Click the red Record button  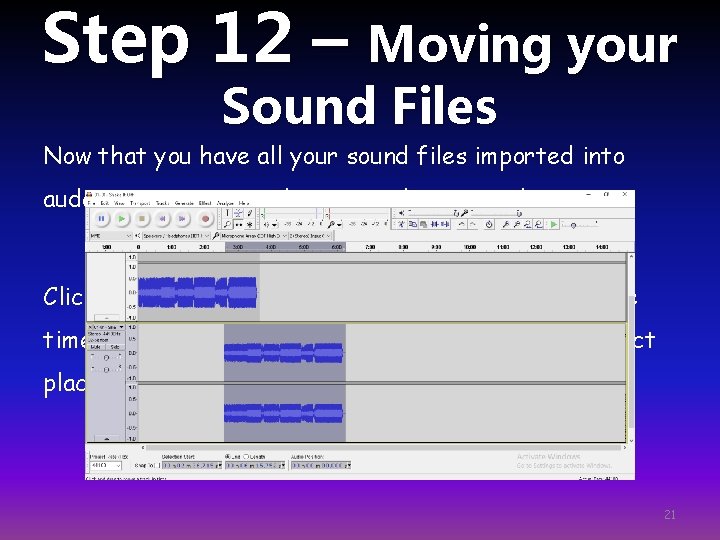pos(205,219)
